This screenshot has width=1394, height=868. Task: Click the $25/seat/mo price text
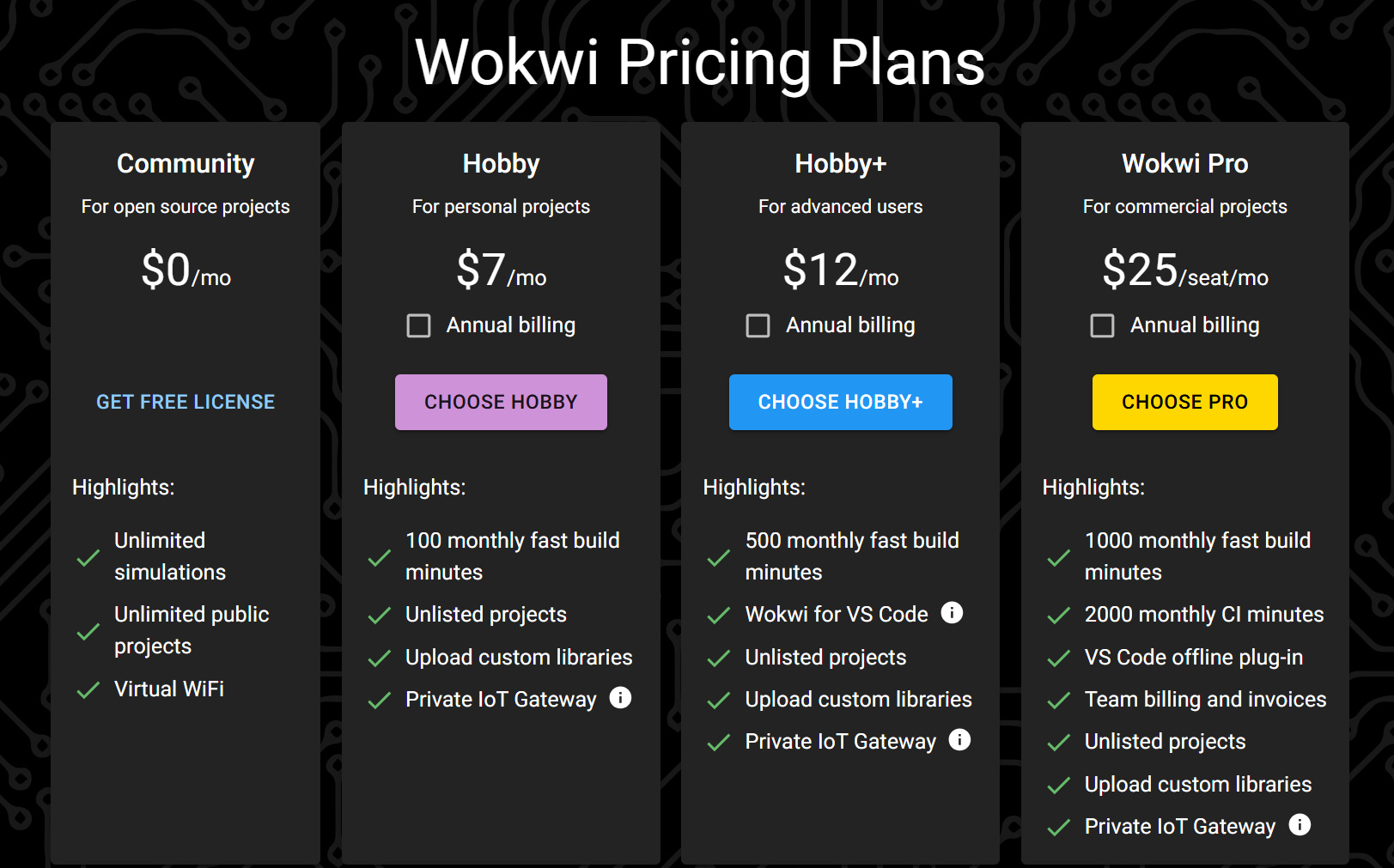1184,270
